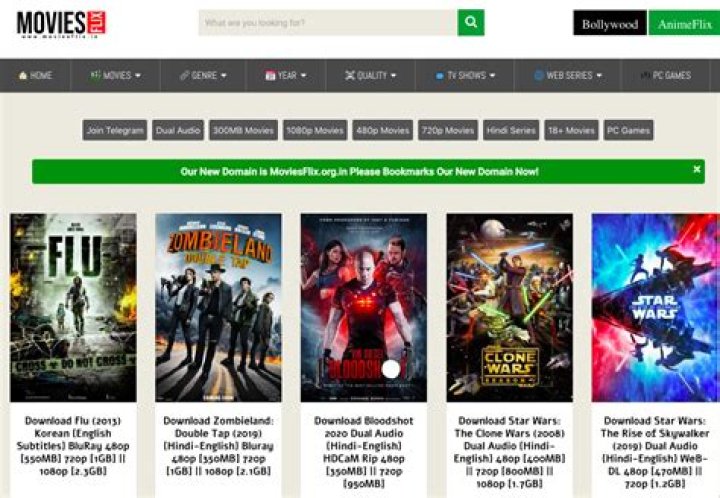This screenshot has height=498, width=720.
Task: Open the YEAR menu
Action: (x=286, y=75)
